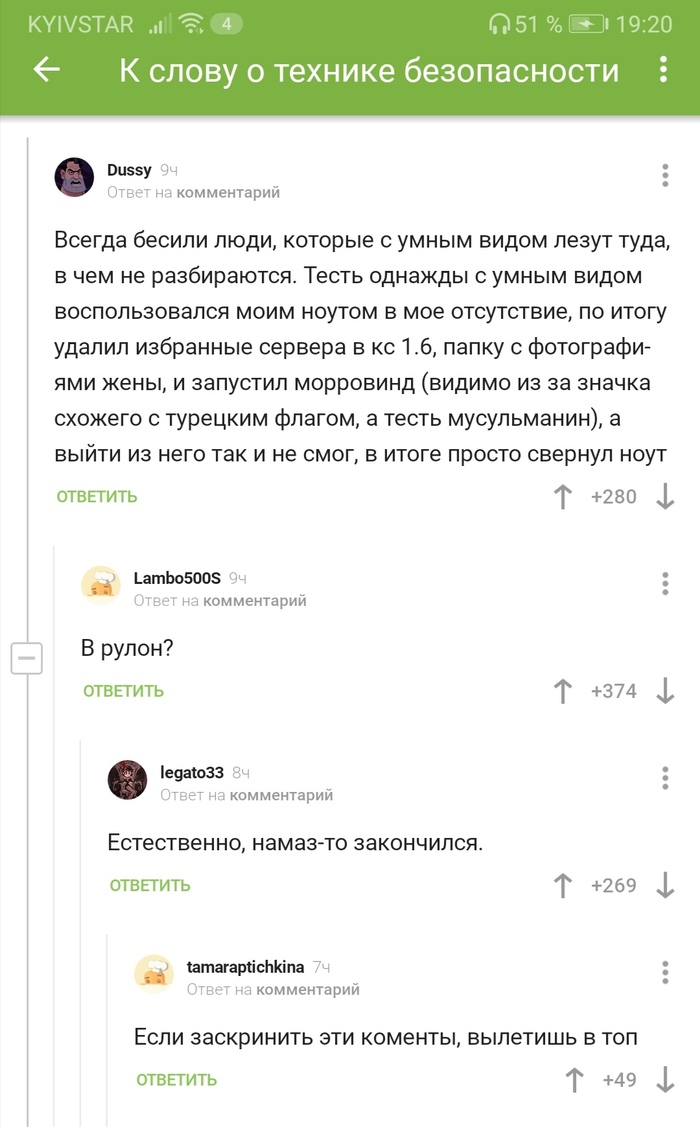Tap the back arrow in header

47,69
